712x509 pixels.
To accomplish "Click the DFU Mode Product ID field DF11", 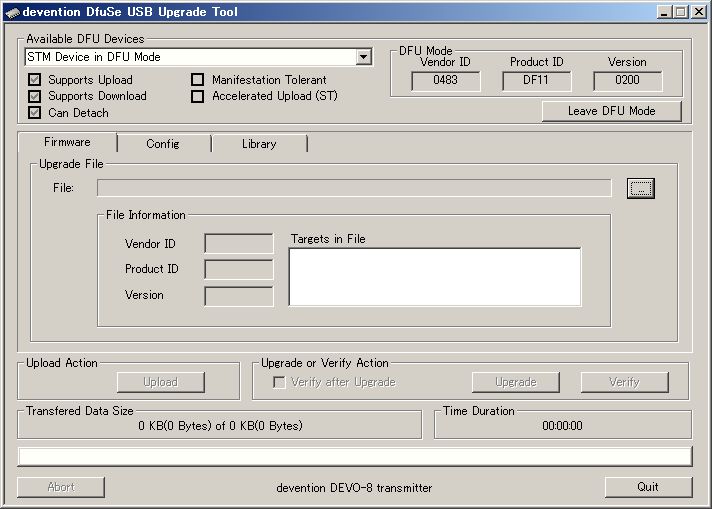I will pyautogui.click(x=536, y=81).
